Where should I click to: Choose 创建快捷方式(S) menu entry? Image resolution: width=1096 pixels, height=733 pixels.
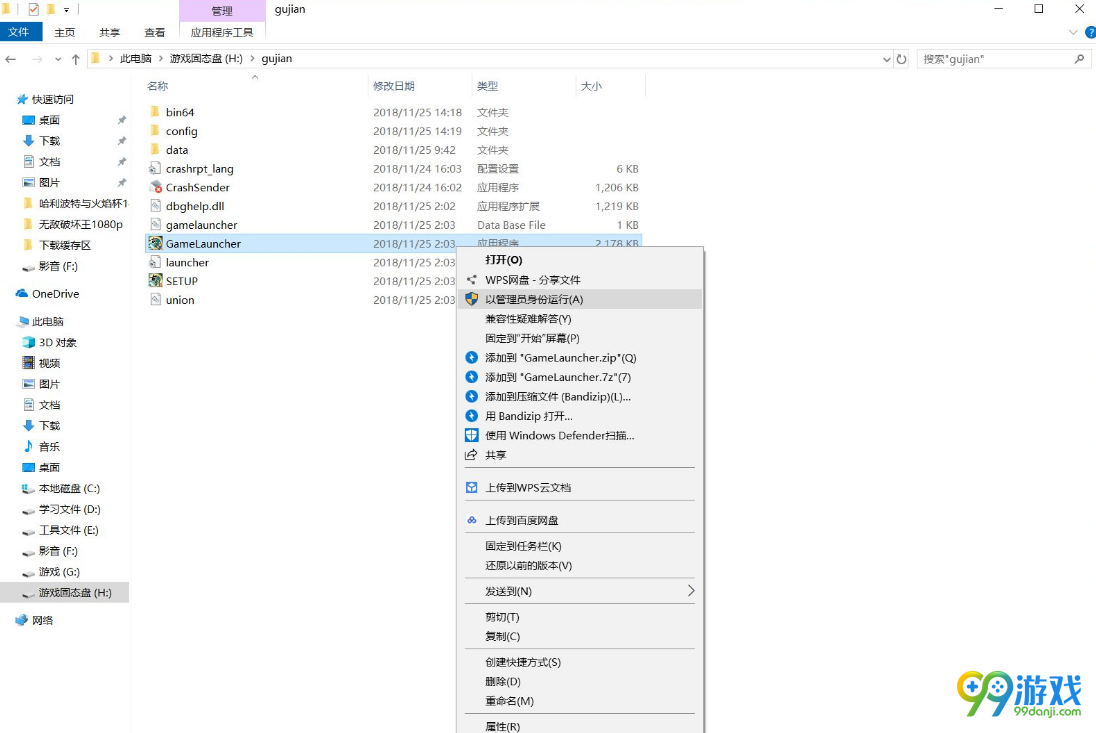click(579, 662)
